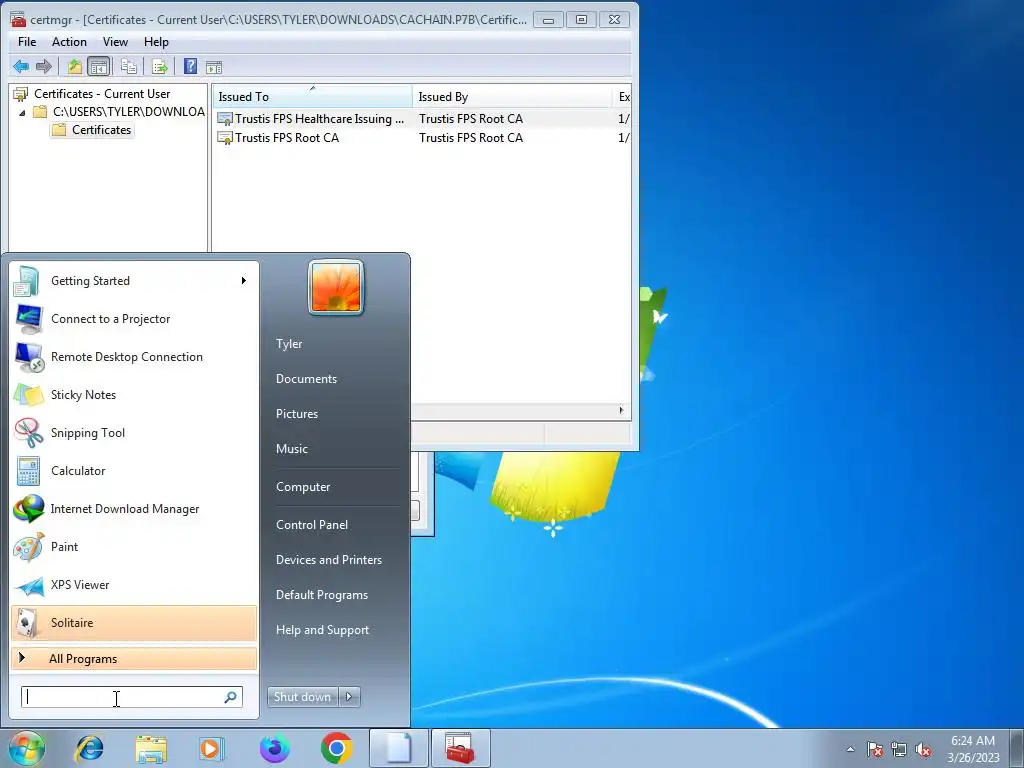Open the View menu
Viewport: 1024px width, 768px height.
115,42
